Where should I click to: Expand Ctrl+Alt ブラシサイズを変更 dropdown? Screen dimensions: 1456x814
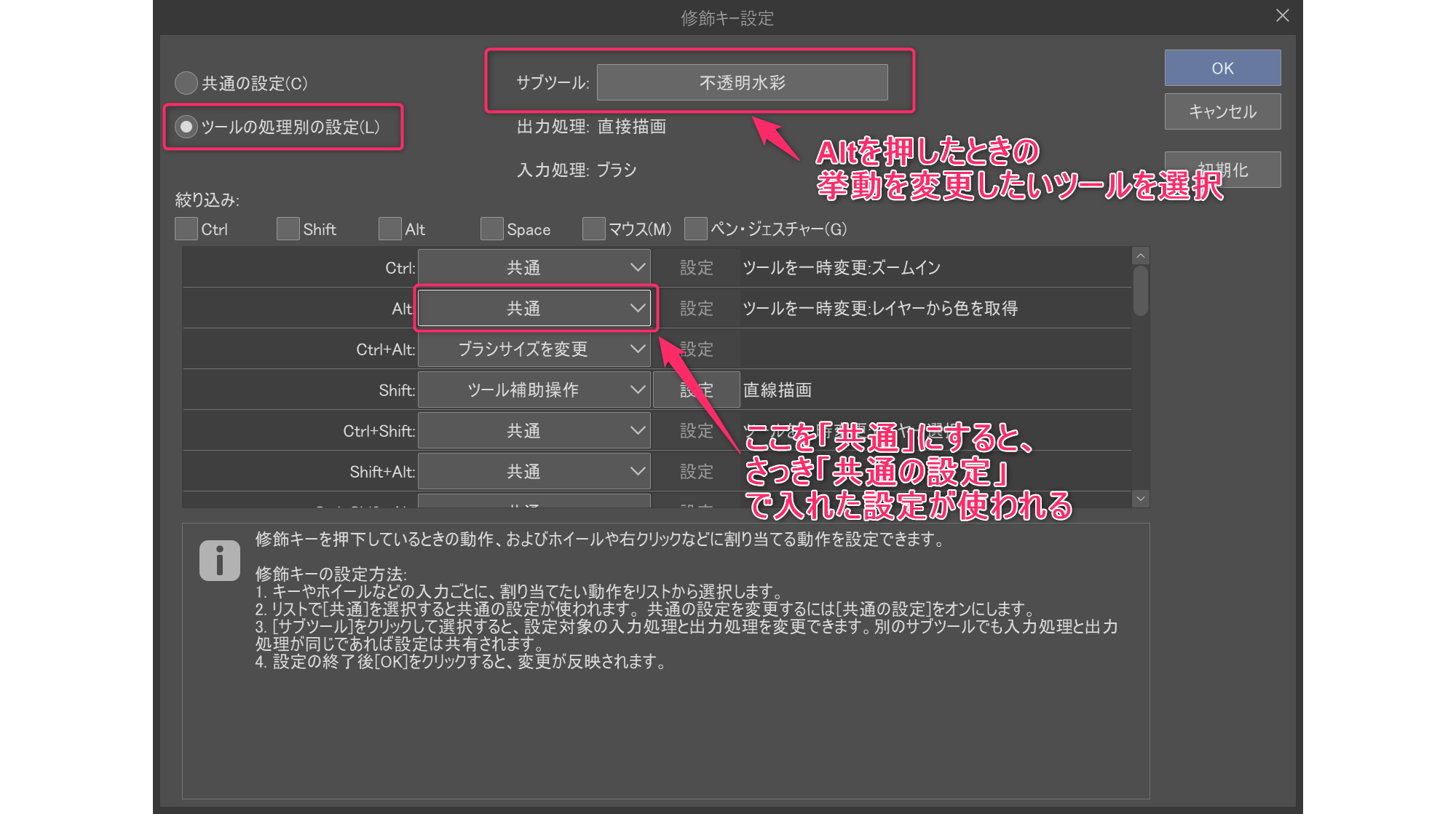534,349
